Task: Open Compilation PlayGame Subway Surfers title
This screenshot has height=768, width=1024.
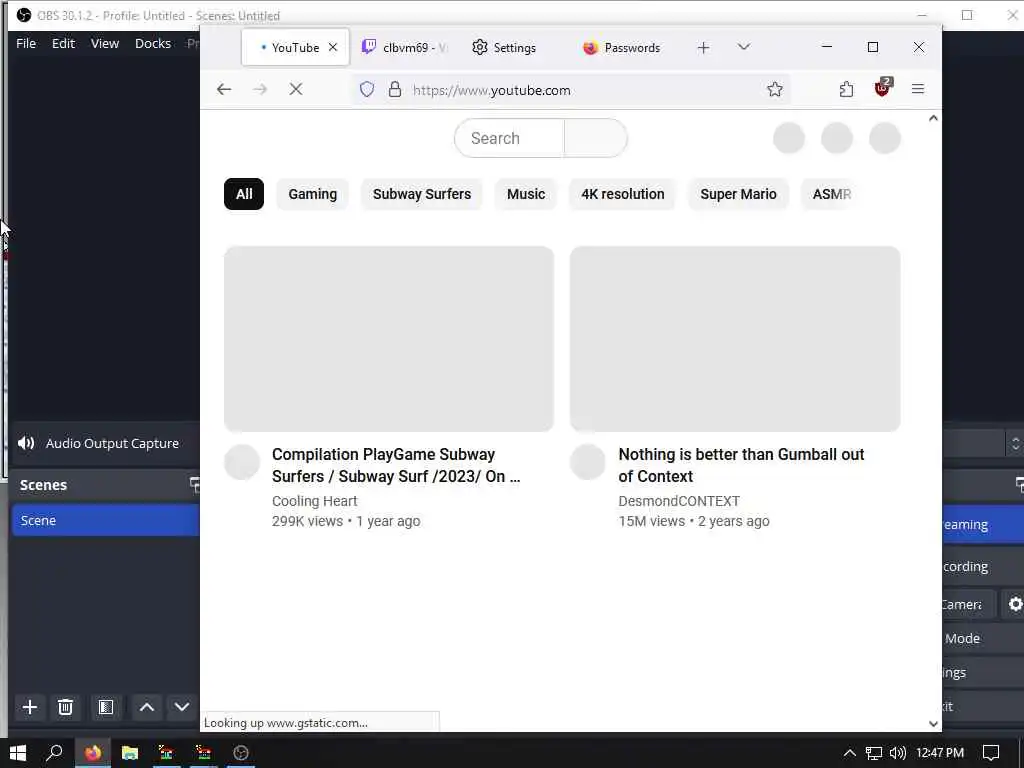Action: pyautogui.click(x=396, y=465)
